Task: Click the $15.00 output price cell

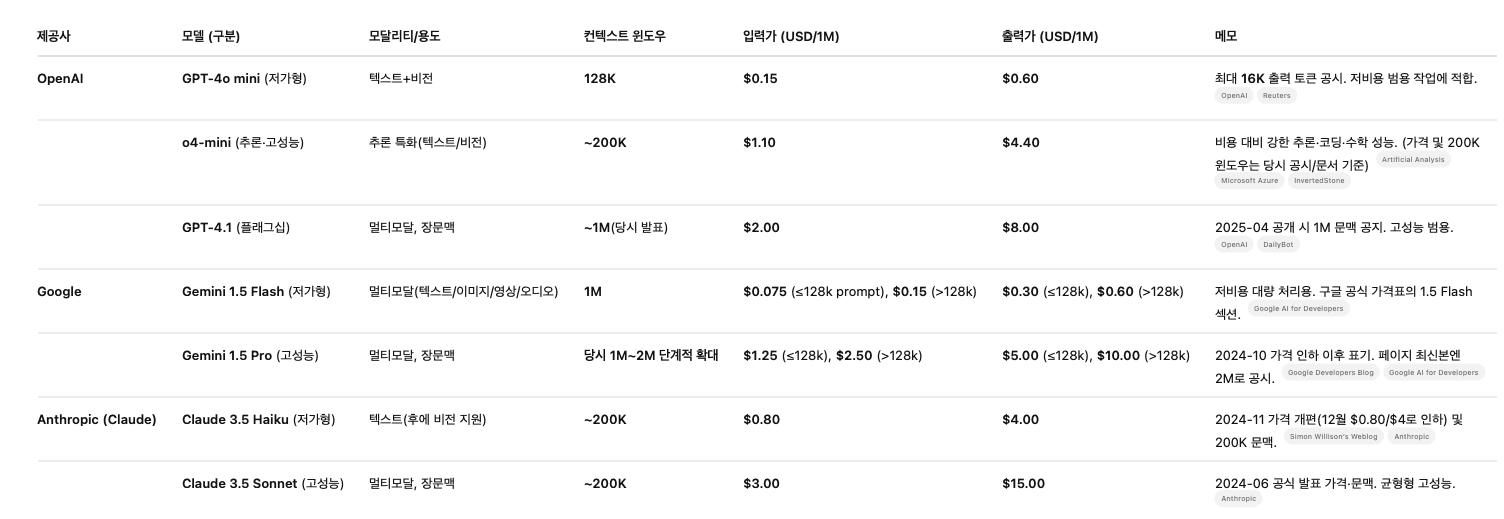Action: coord(1023,484)
